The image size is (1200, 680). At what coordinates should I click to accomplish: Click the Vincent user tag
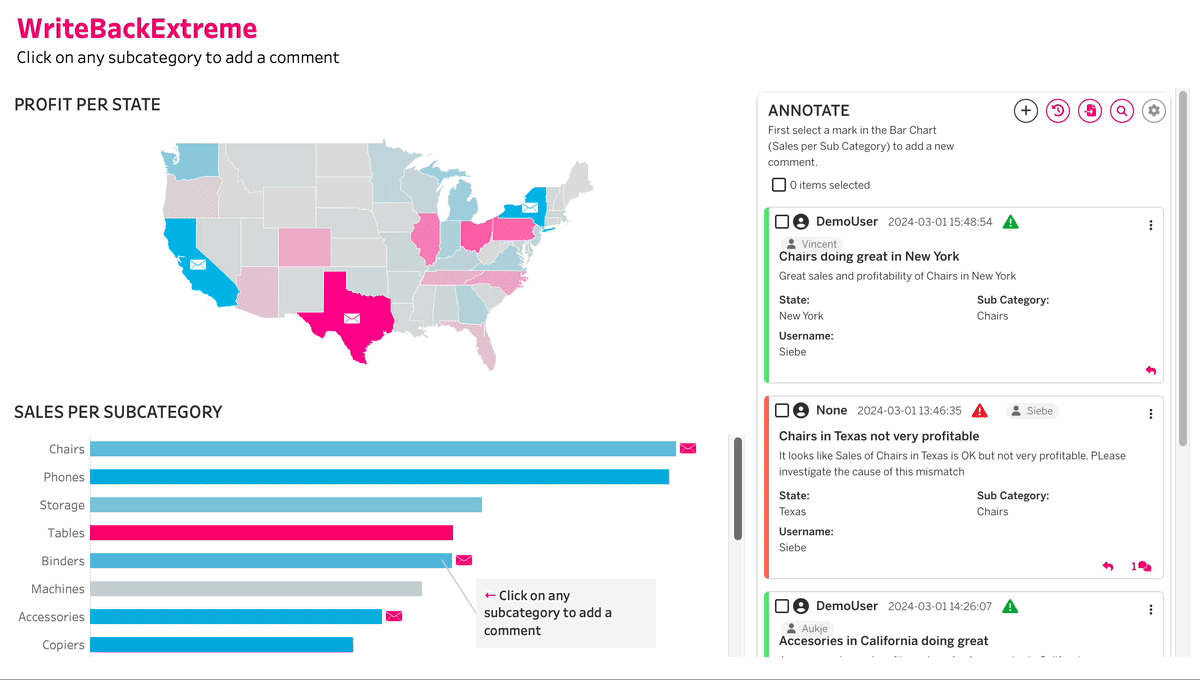point(811,243)
